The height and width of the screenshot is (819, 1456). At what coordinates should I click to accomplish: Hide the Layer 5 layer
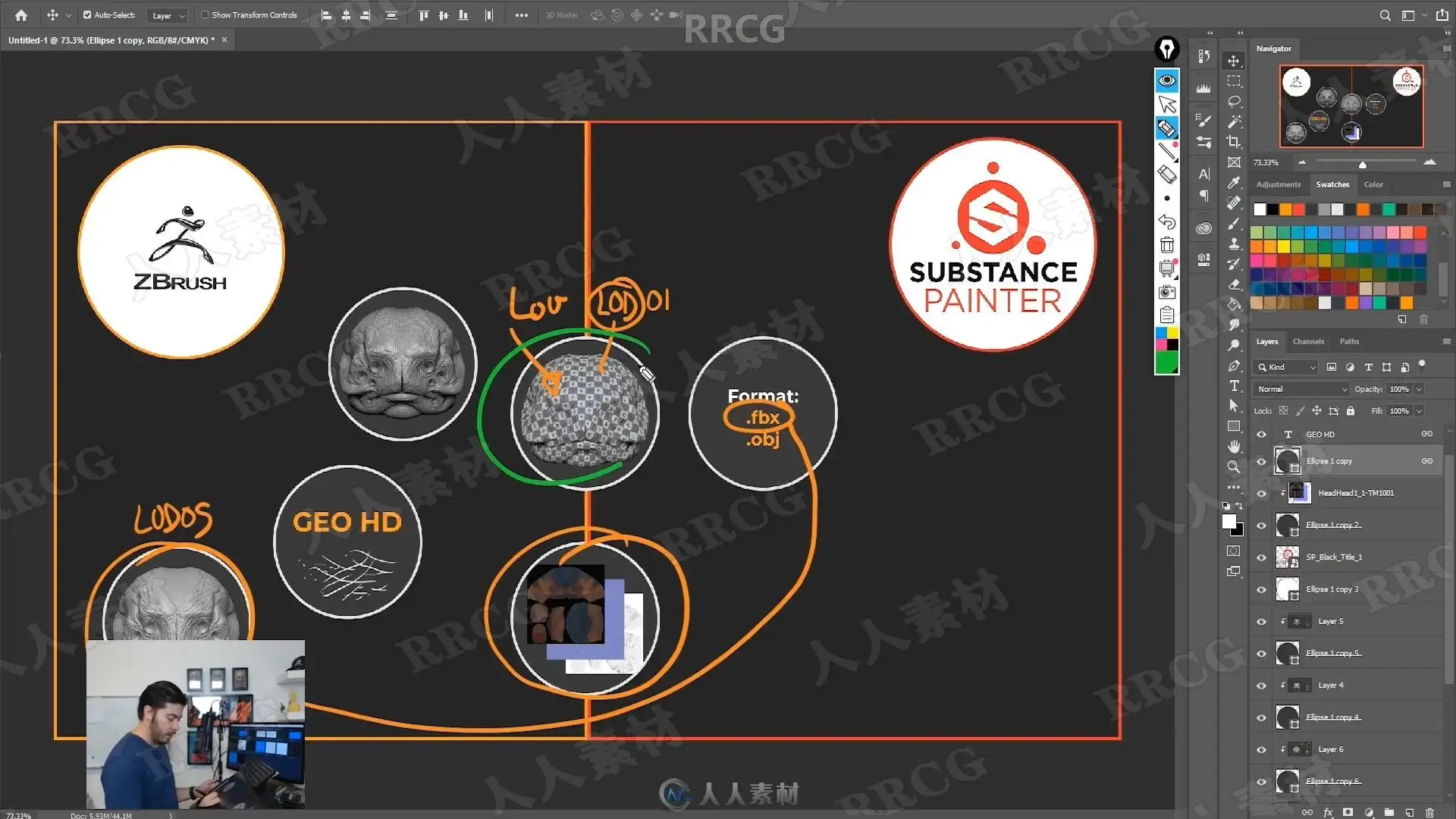pos(1262,621)
